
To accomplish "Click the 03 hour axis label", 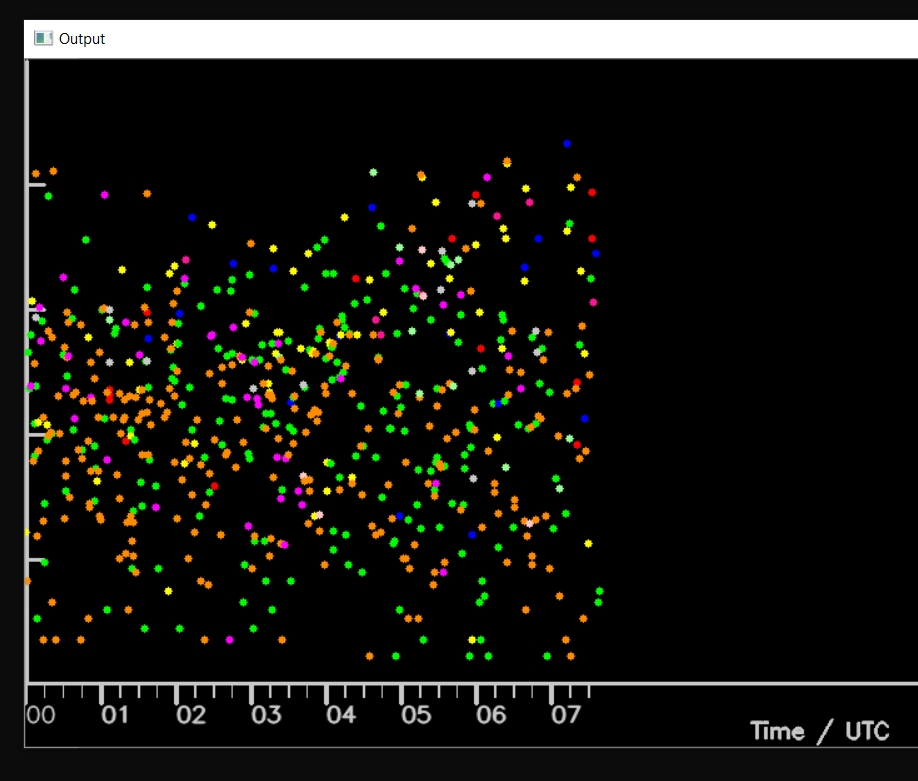I will click(x=266, y=715).
